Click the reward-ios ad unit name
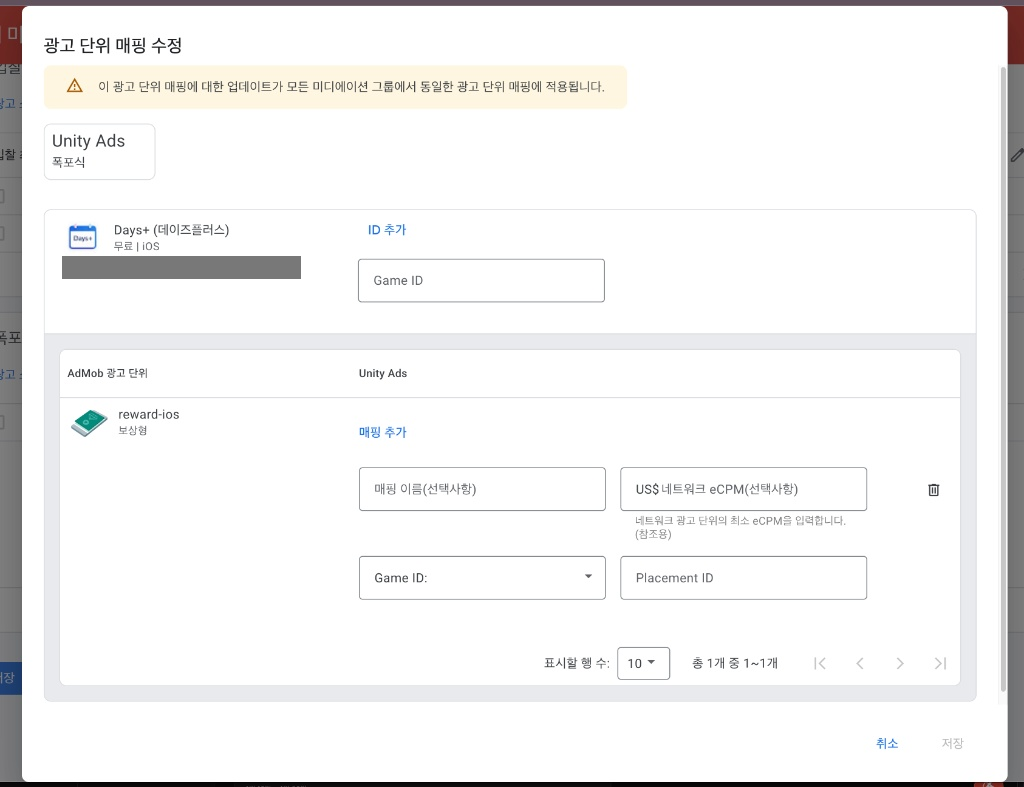This screenshot has height=787, width=1024. [x=149, y=414]
